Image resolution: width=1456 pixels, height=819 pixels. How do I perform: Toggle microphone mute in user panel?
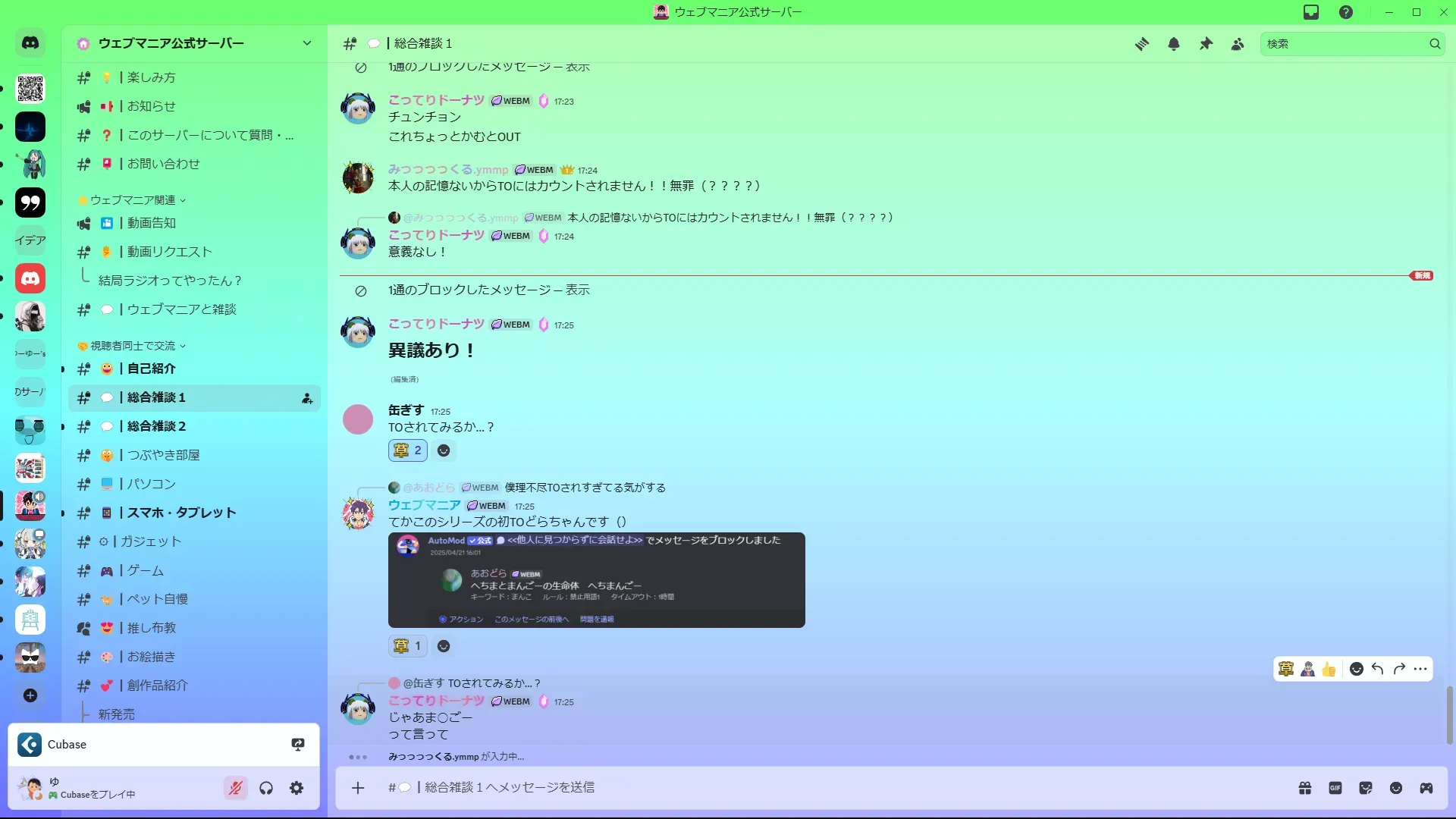[236, 788]
